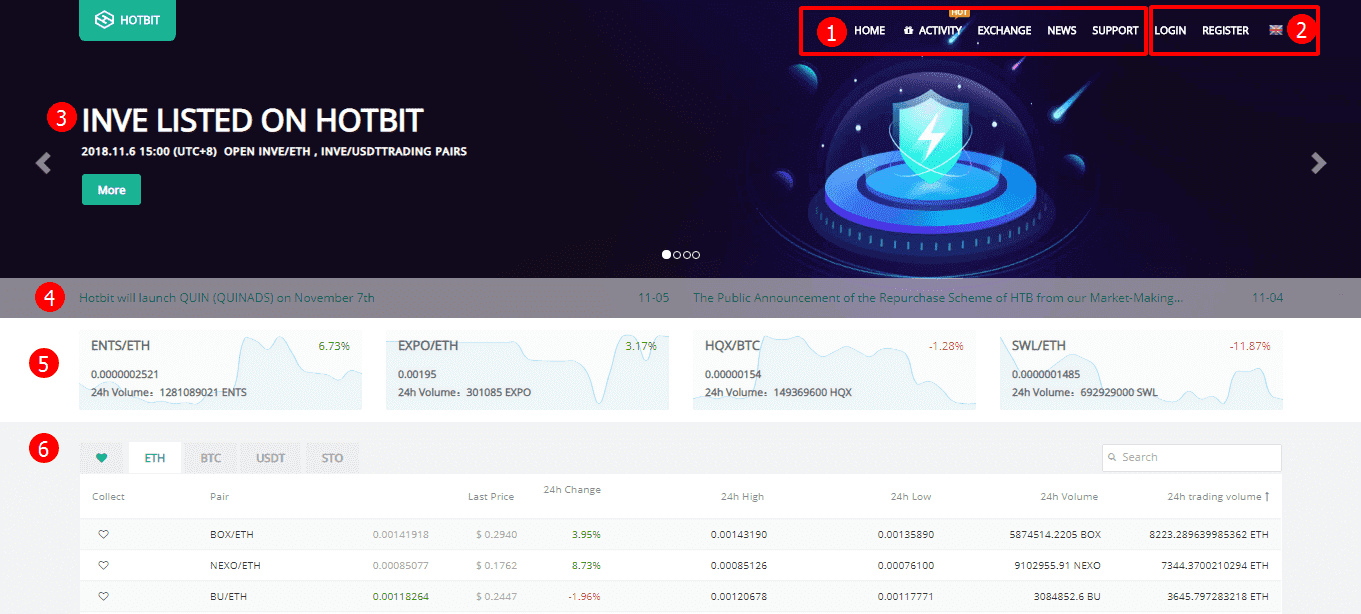Click the Last Price column header
This screenshot has width=1361, height=614.
(491, 496)
